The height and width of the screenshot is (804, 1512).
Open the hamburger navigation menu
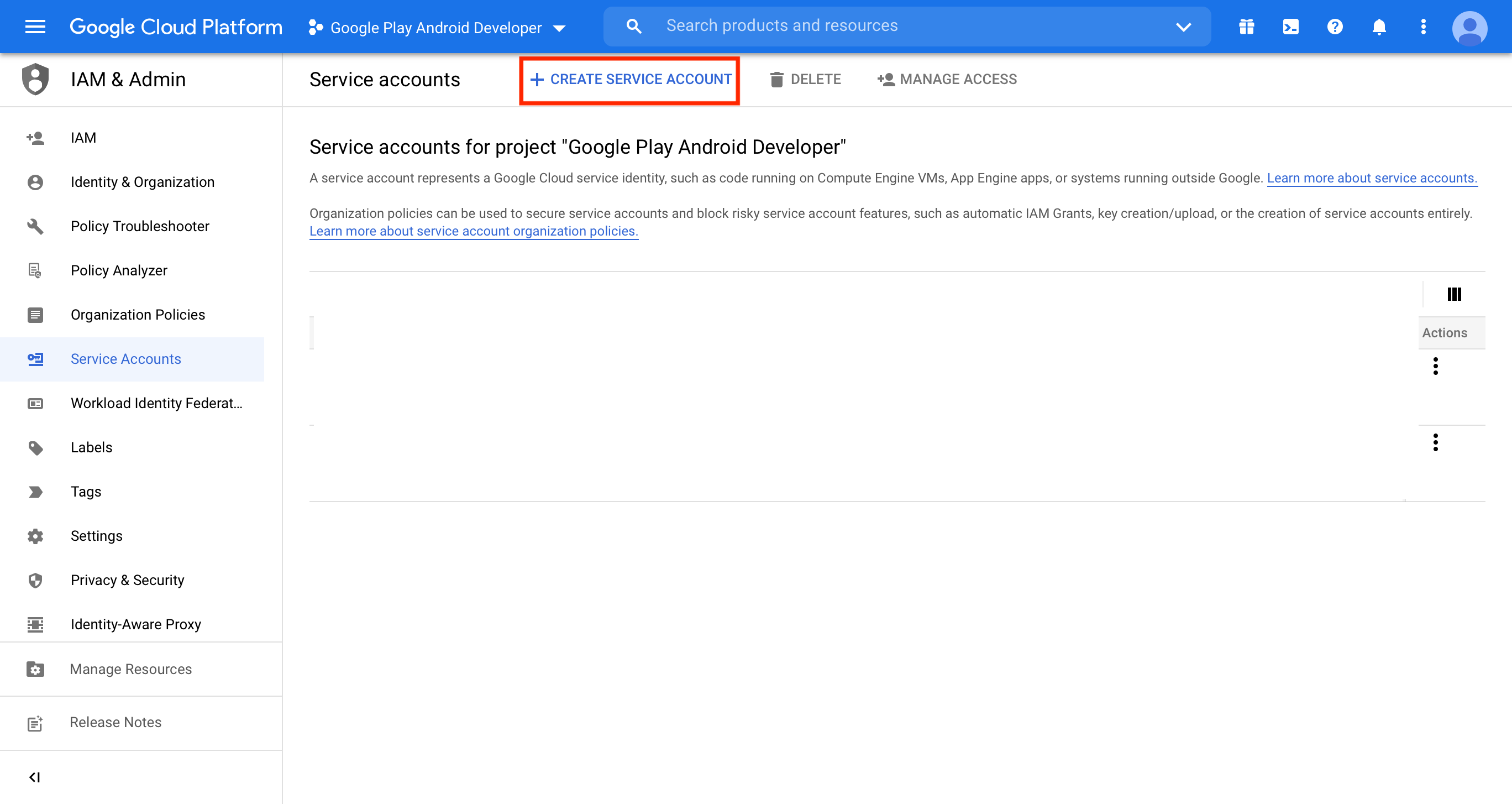[35, 27]
